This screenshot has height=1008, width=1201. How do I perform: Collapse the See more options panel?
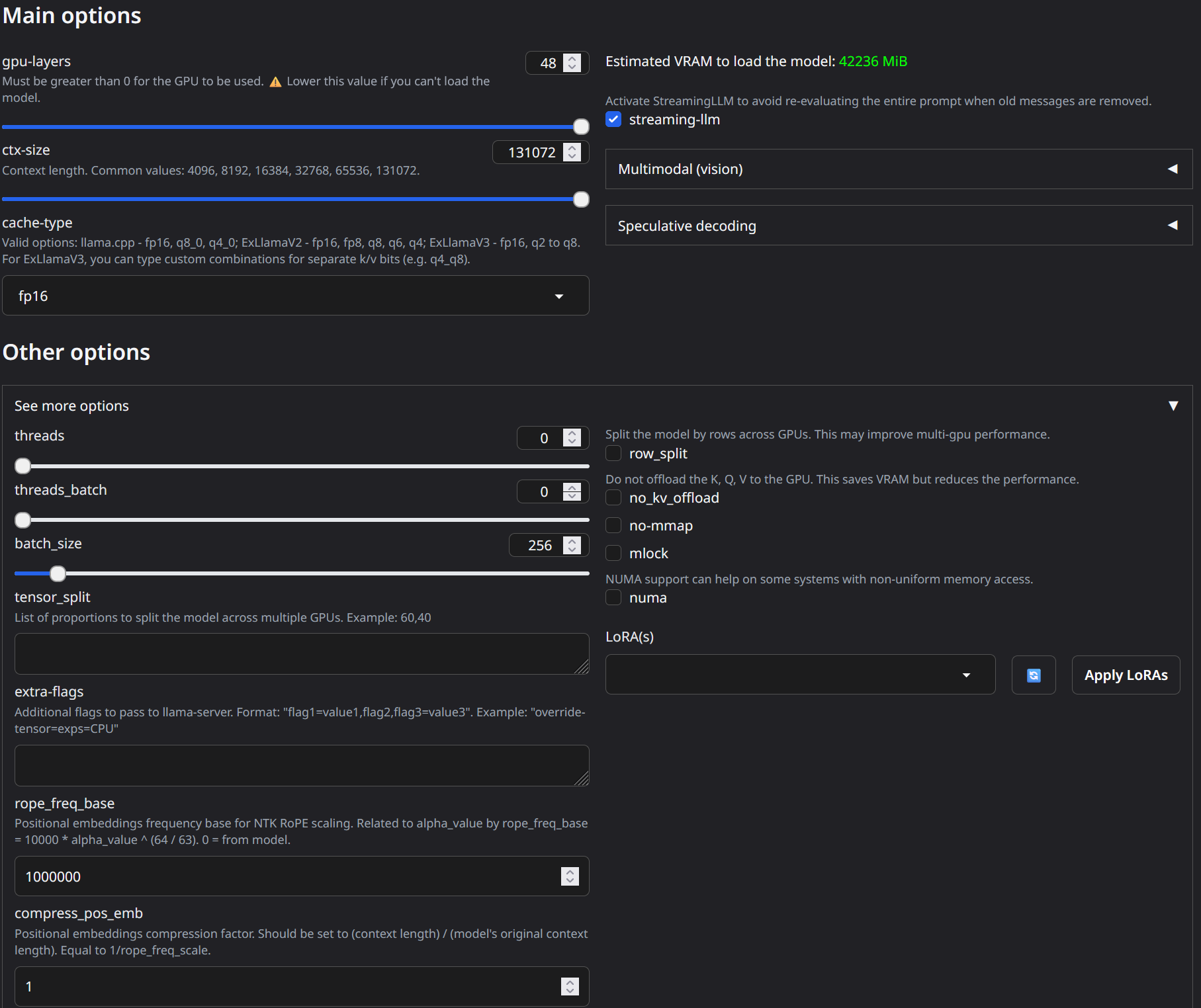pos(1173,405)
